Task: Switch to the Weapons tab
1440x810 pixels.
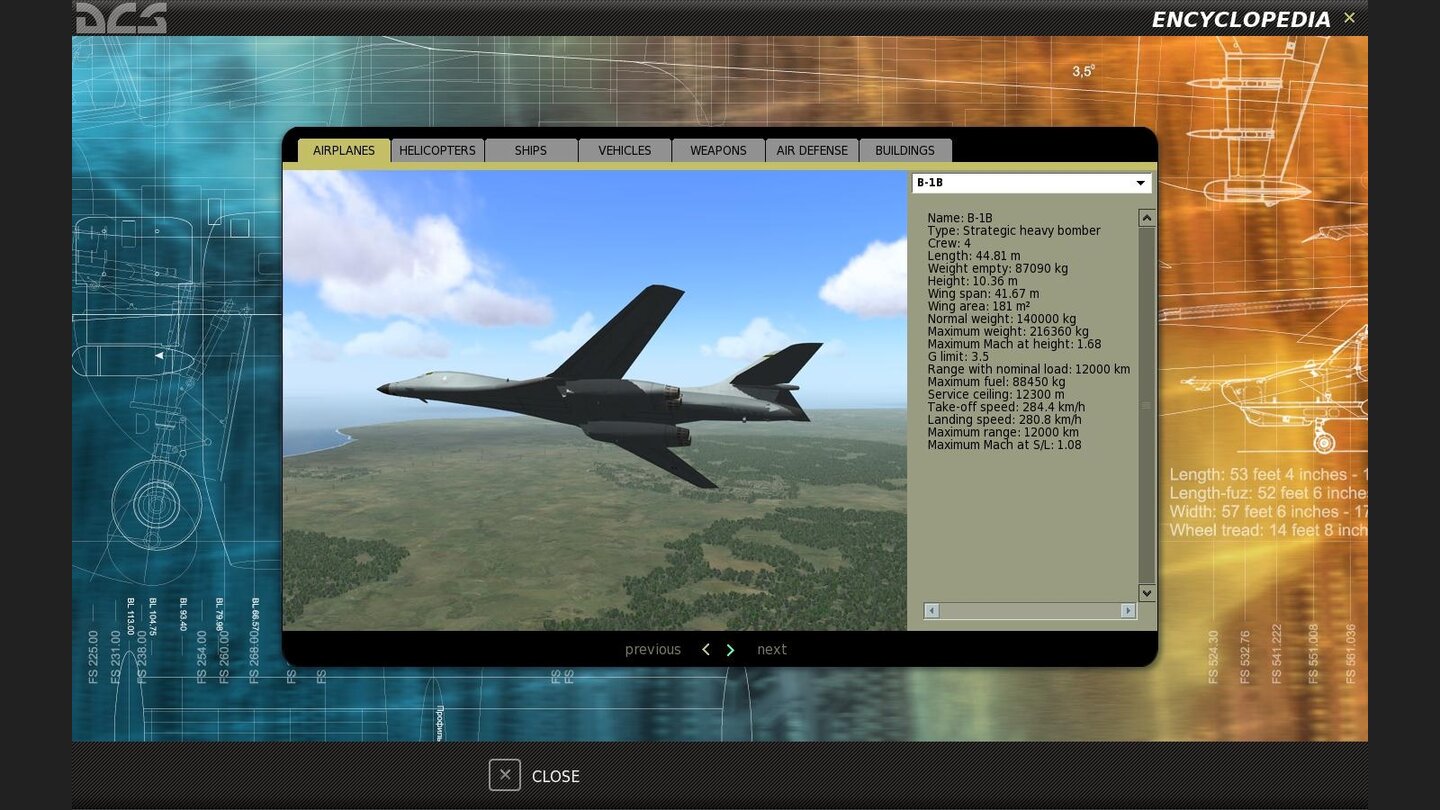Action: pos(718,150)
